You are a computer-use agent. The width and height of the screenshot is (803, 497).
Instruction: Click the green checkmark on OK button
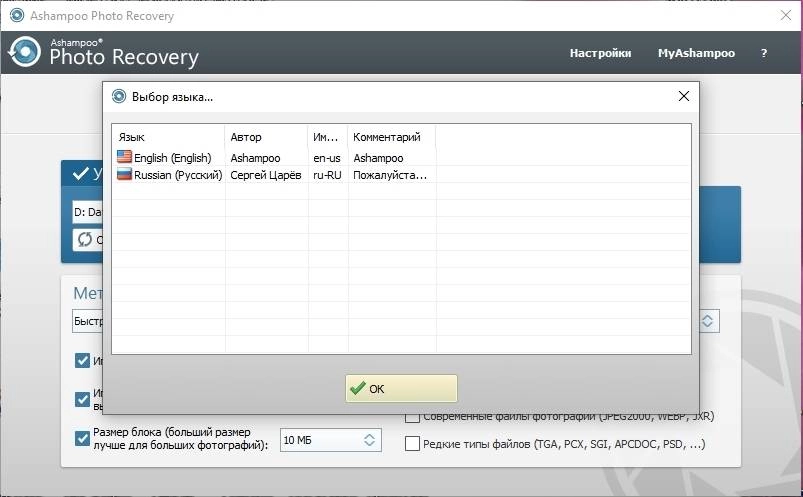(357, 388)
